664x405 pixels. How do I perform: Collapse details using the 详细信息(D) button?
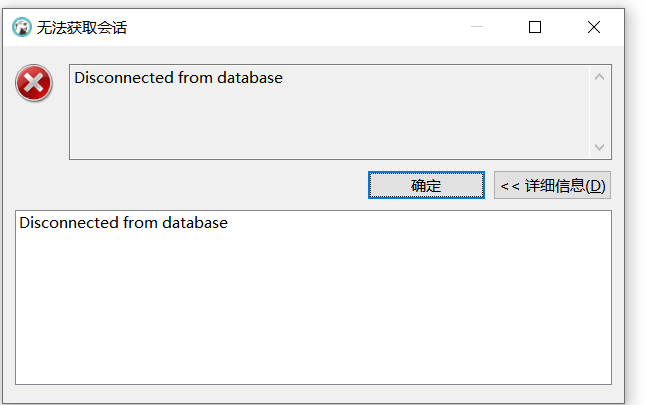coord(552,185)
